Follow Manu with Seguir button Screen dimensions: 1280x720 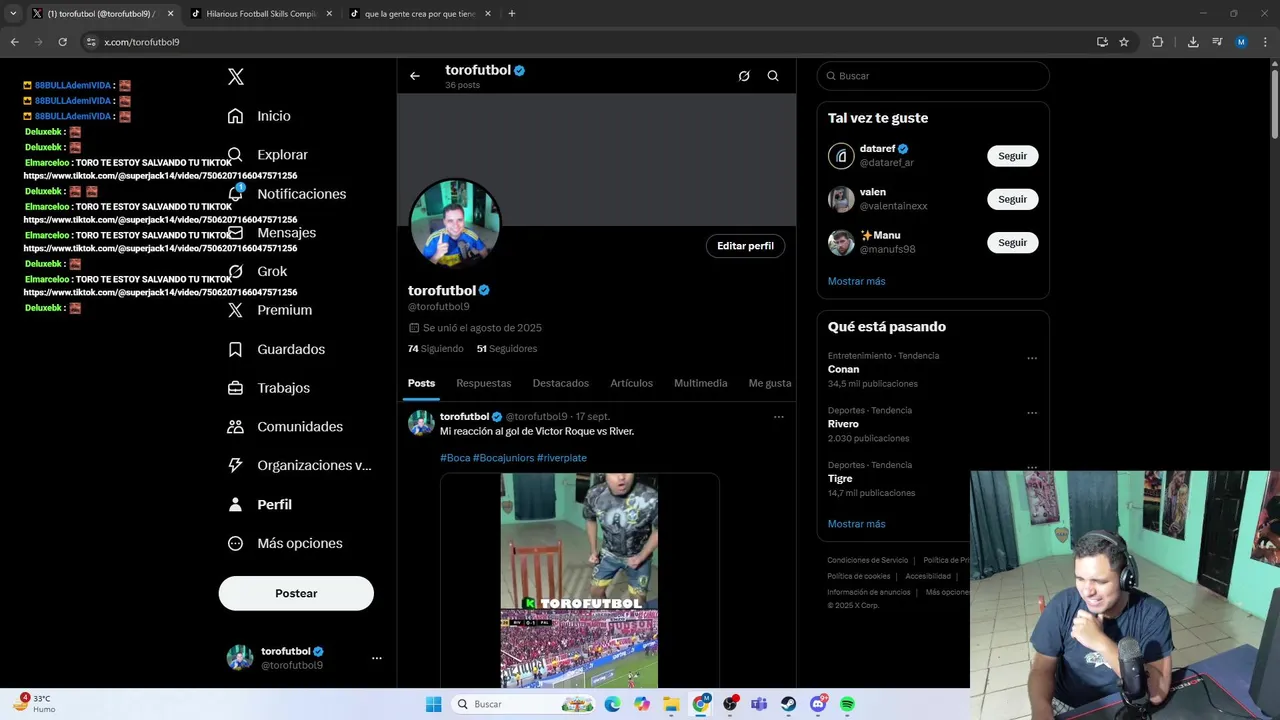tap(1013, 242)
